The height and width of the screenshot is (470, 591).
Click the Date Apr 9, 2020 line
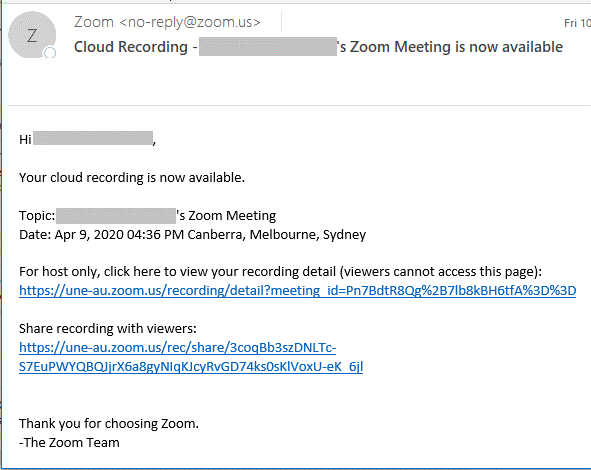(193, 234)
